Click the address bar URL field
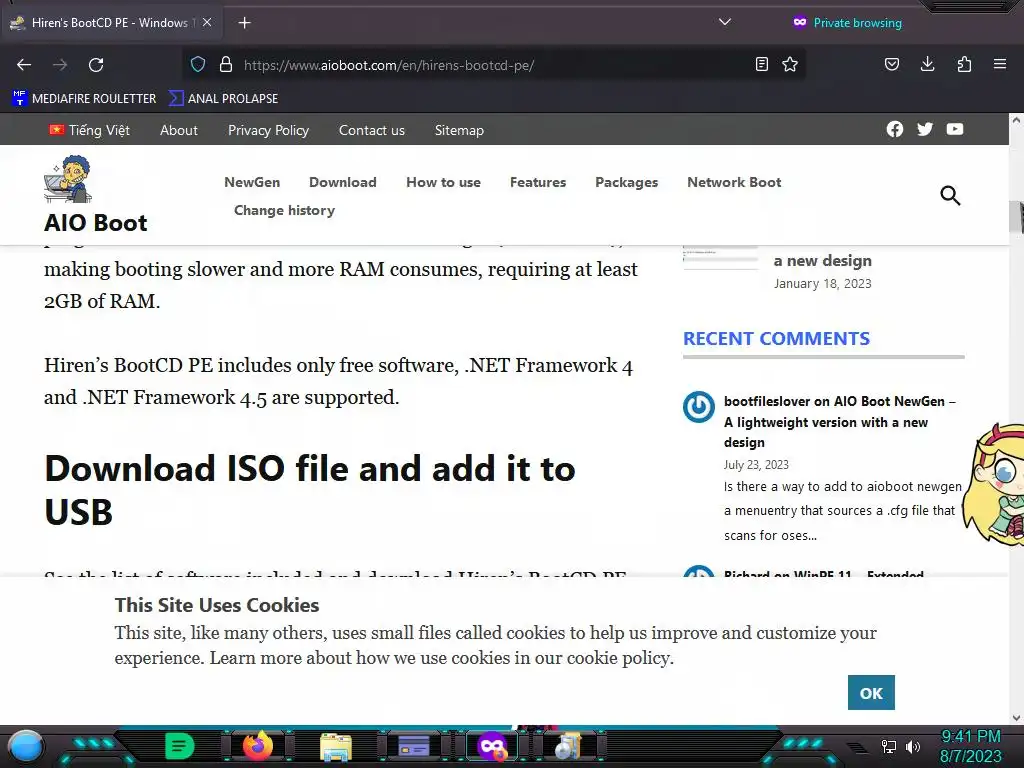 [496, 65]
